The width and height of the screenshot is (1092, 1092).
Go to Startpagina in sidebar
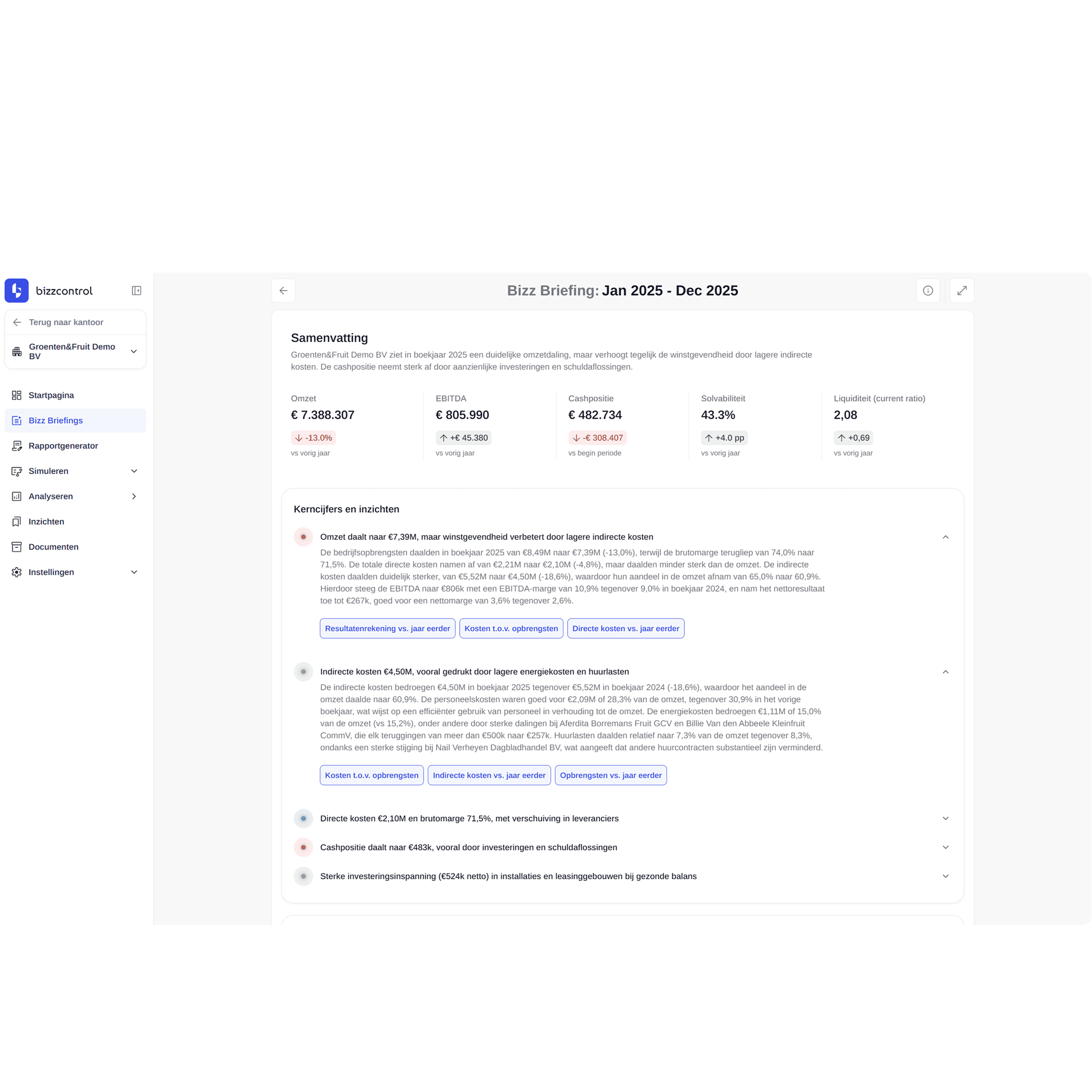tap(51, 395)
